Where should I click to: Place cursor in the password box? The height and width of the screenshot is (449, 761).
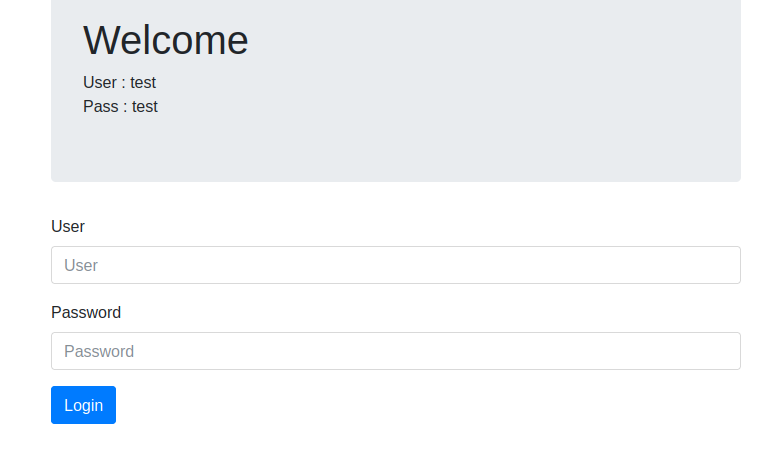tap(396, 351)
